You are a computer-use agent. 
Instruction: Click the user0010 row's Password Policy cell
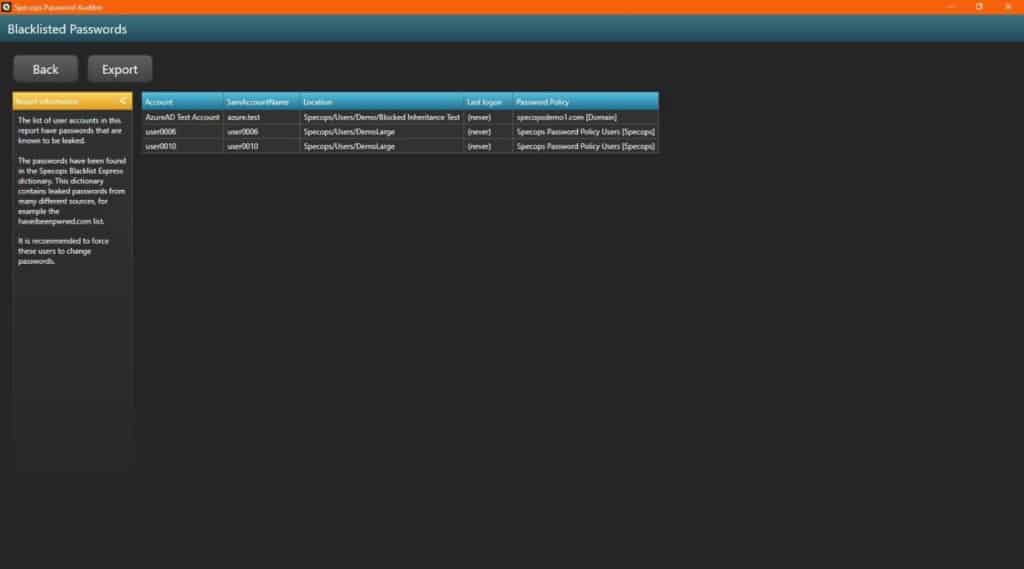tap(586, 146)
